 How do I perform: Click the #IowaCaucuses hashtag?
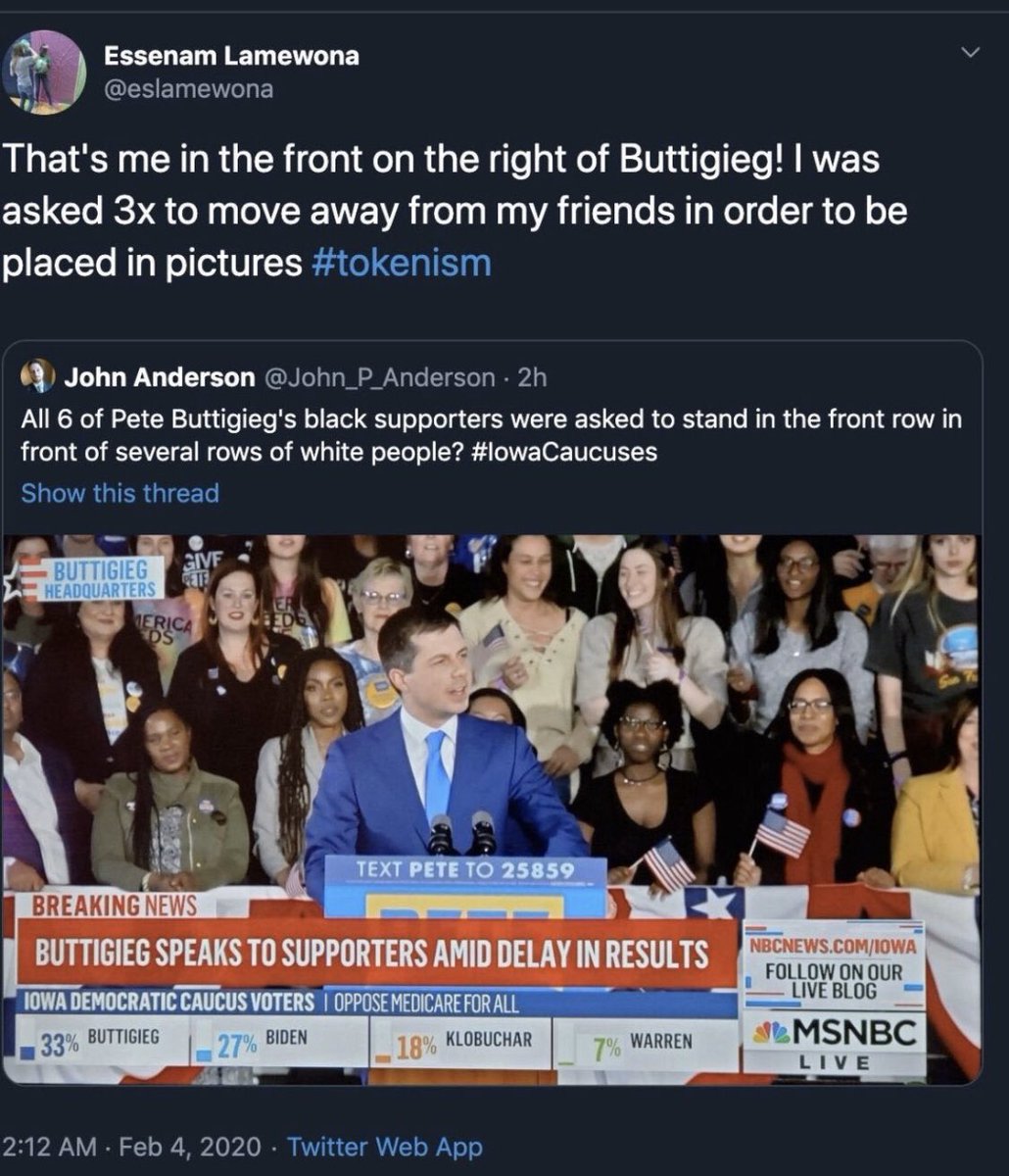point(568,452)
